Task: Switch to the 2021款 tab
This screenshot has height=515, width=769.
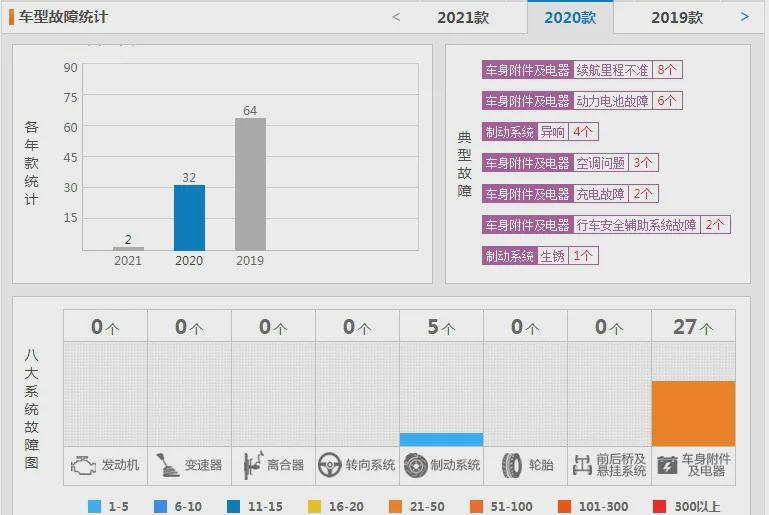Action: [x=463, y=18]
